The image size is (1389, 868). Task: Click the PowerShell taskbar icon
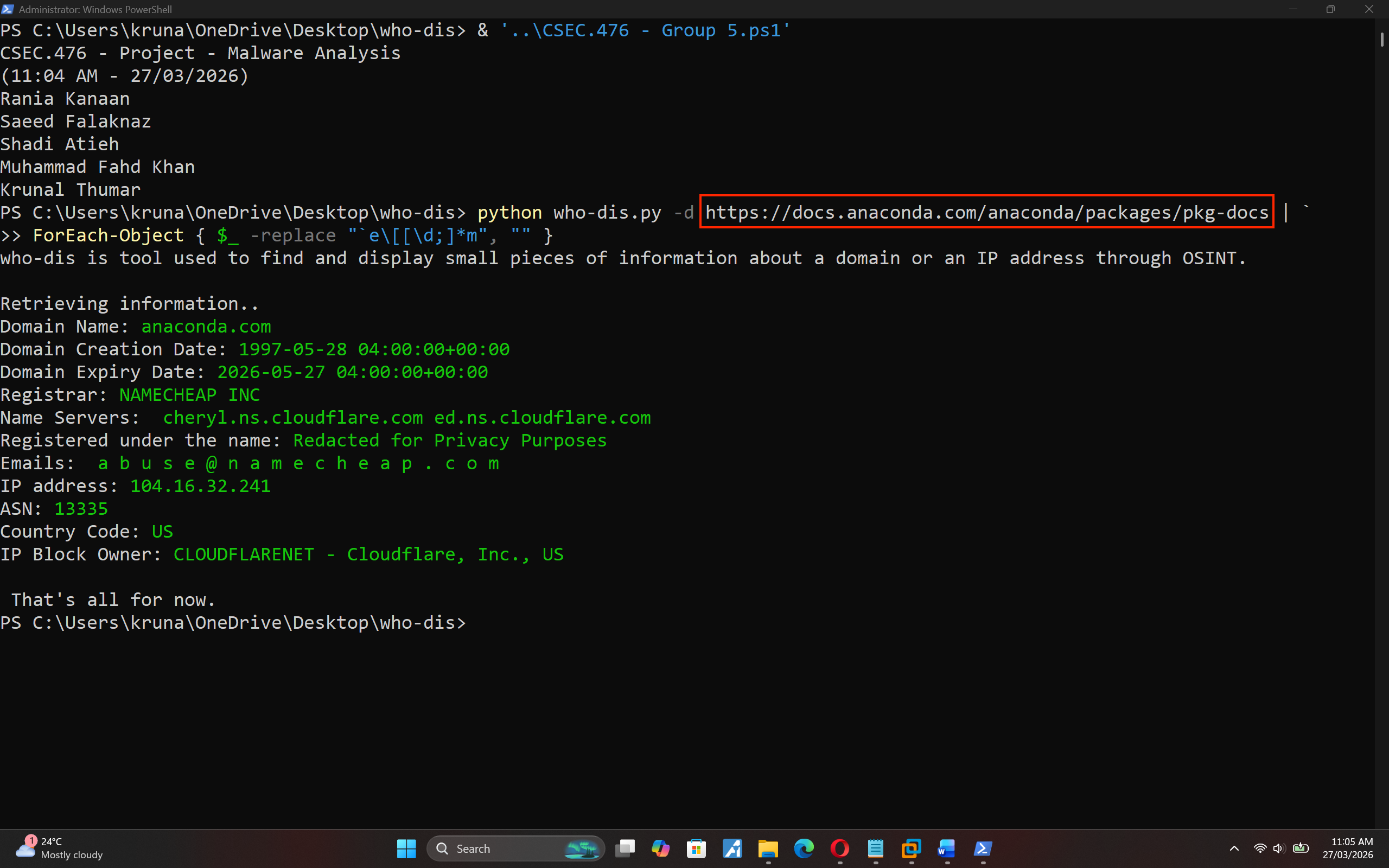(x=983, y=848)
